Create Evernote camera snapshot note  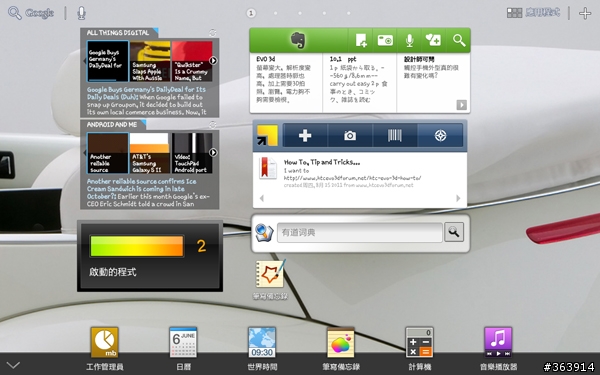385,40
